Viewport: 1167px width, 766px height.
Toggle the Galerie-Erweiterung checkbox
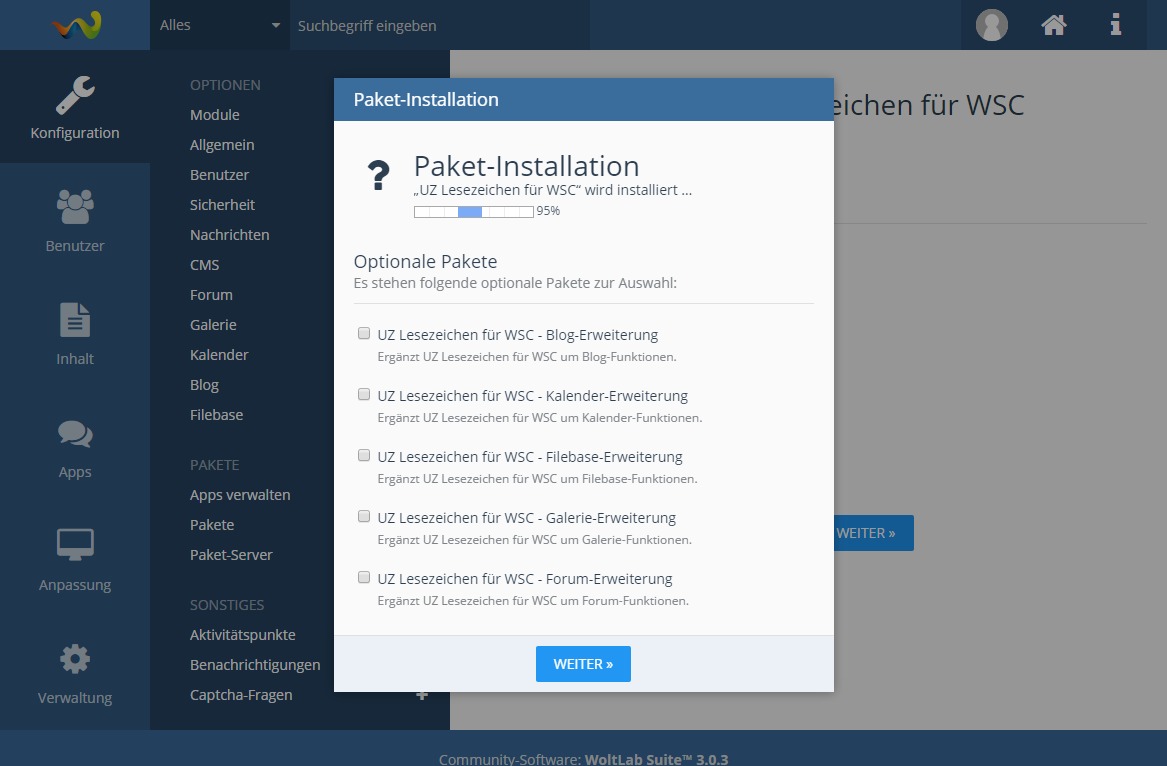click(364, 517)
